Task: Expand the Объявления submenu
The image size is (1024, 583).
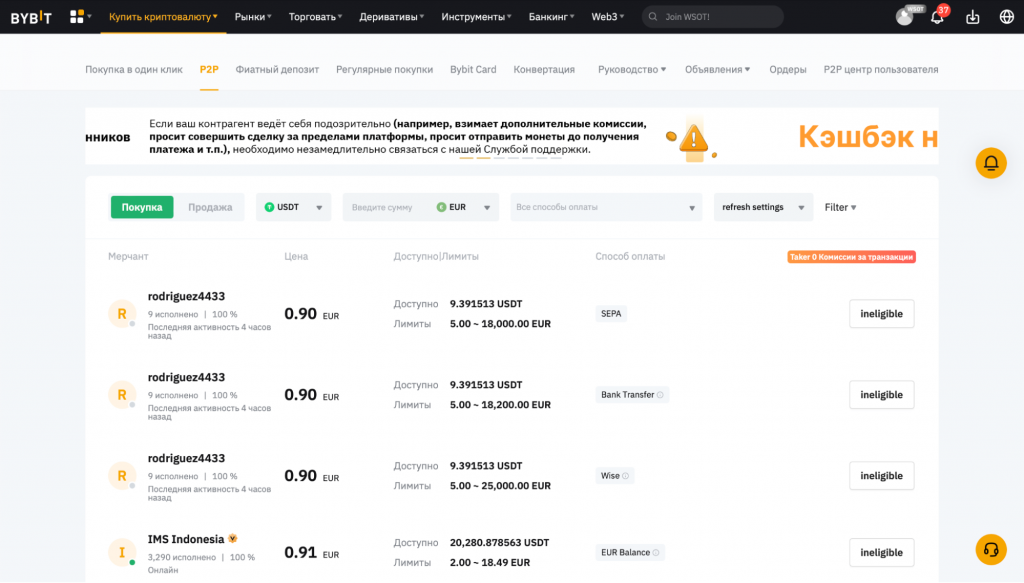Action: [717, 69]
